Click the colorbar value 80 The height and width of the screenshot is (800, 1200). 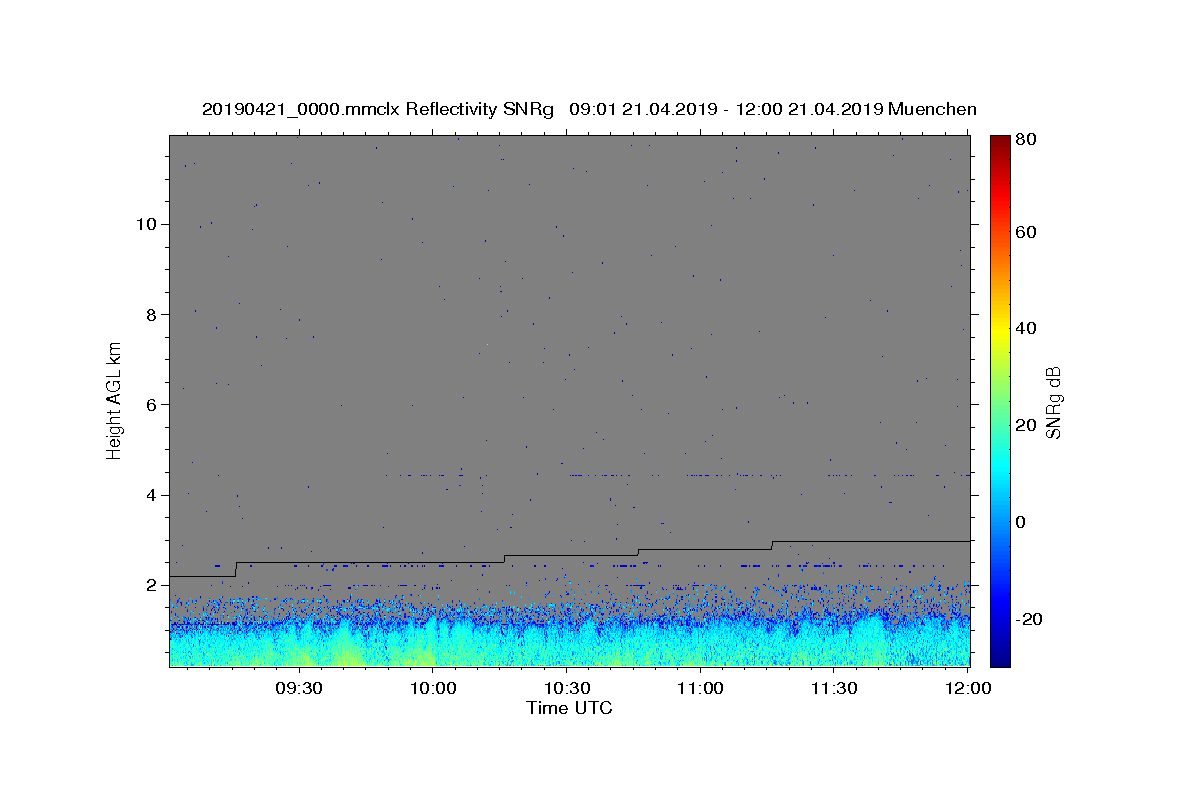tap(1025, 139)
